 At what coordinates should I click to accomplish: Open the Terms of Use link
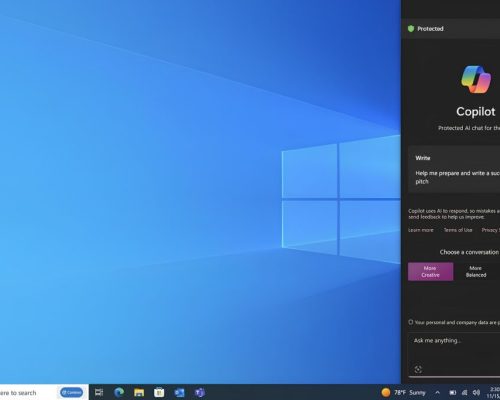(x=458, y=230)
